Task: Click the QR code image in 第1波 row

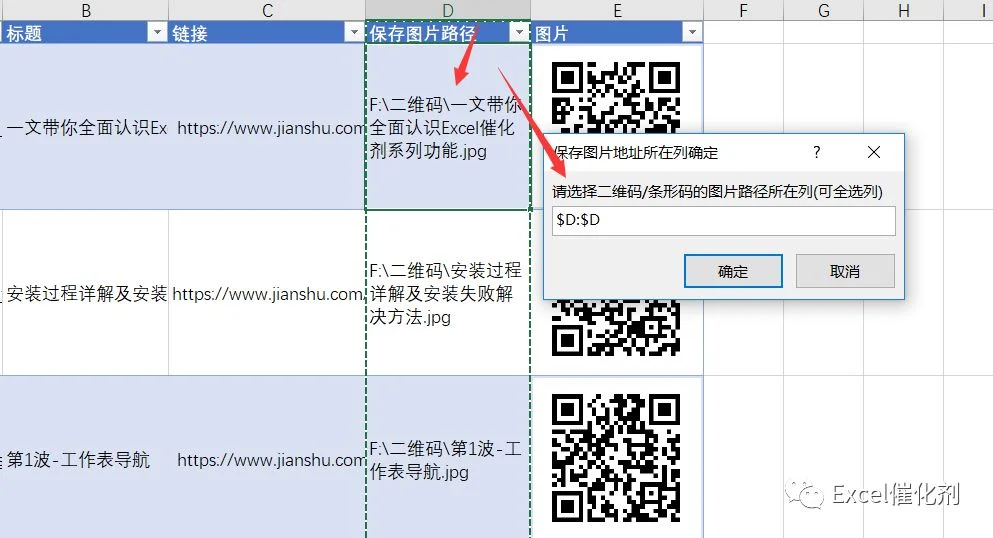Action: pos(616,457)
